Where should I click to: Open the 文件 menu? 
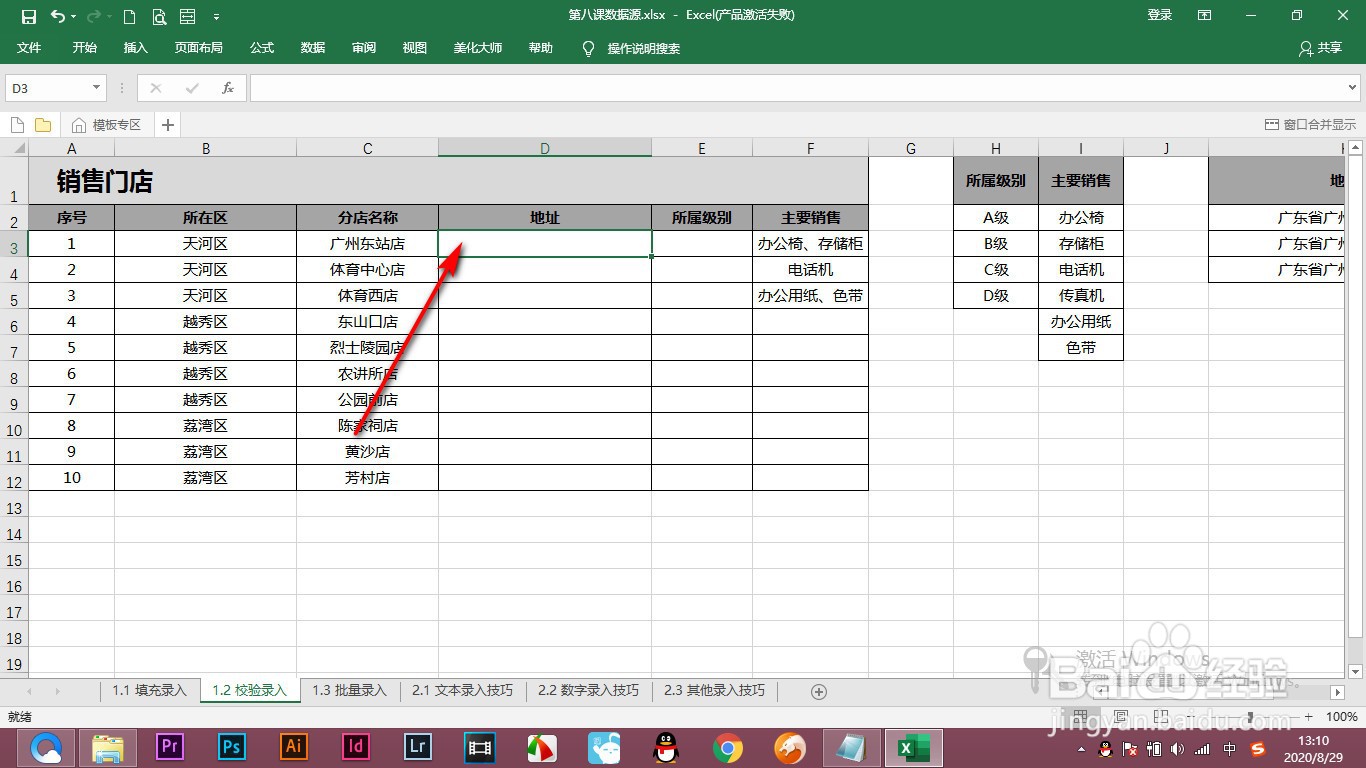(x=29, y=48)
